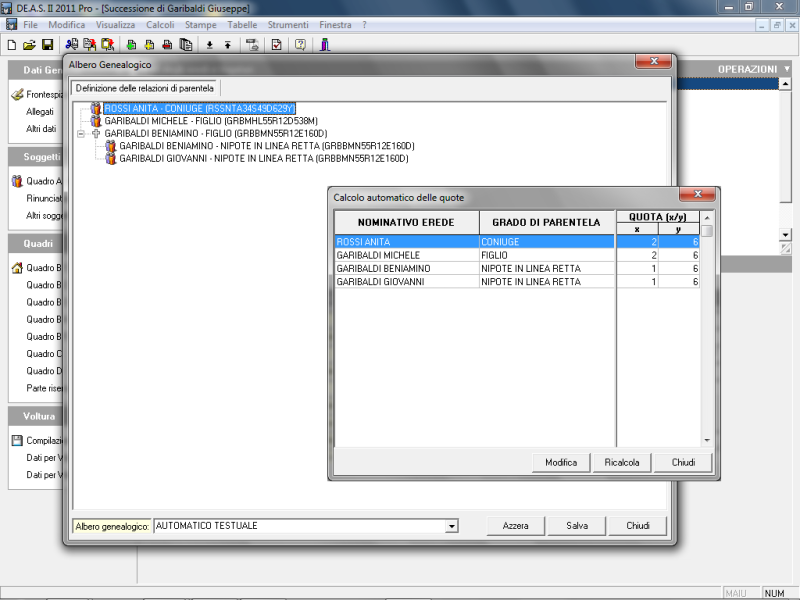Click the quote table scrollbar down arrow

tap(707, 440)
